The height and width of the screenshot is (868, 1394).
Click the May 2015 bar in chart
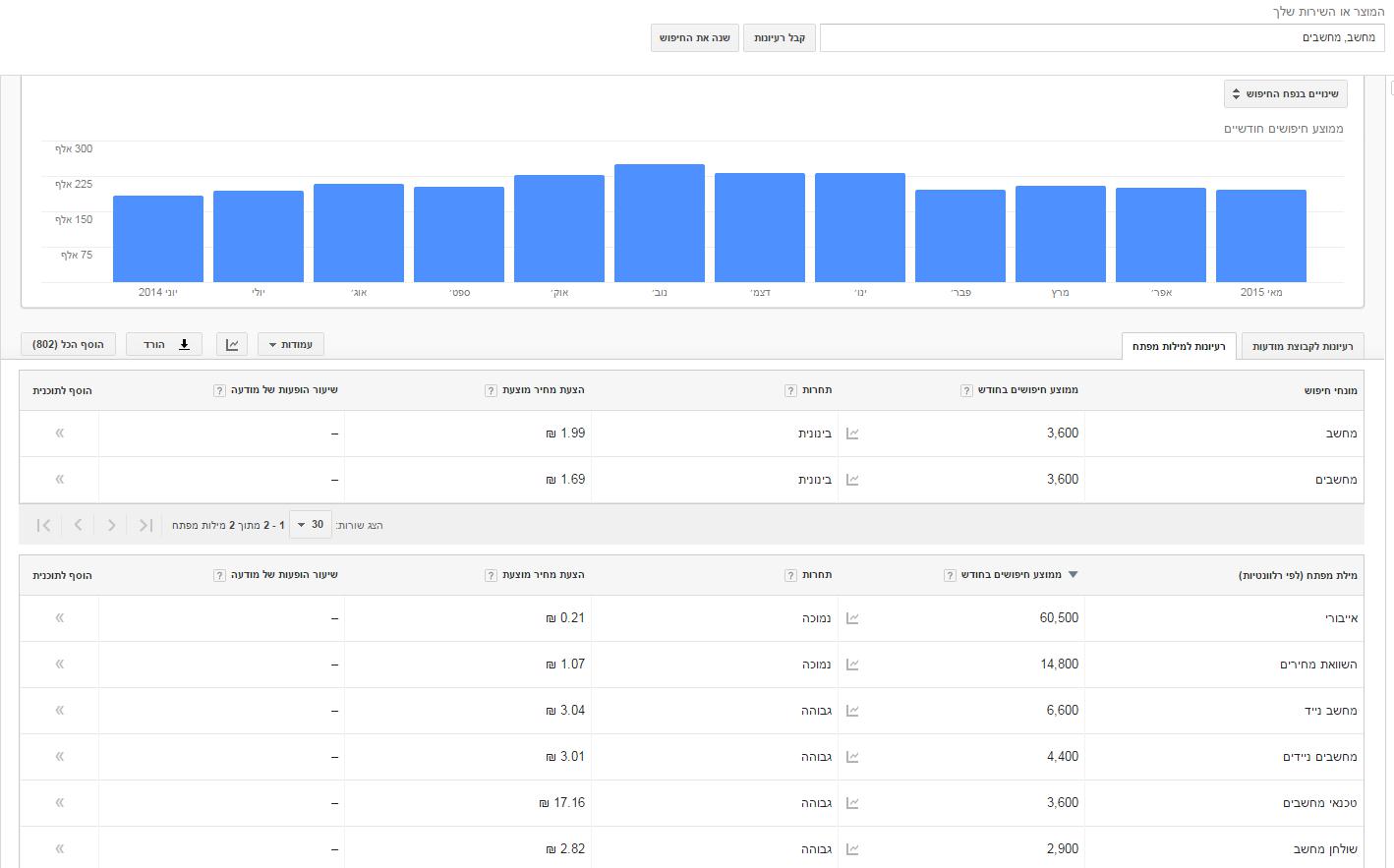(1261, 236)
